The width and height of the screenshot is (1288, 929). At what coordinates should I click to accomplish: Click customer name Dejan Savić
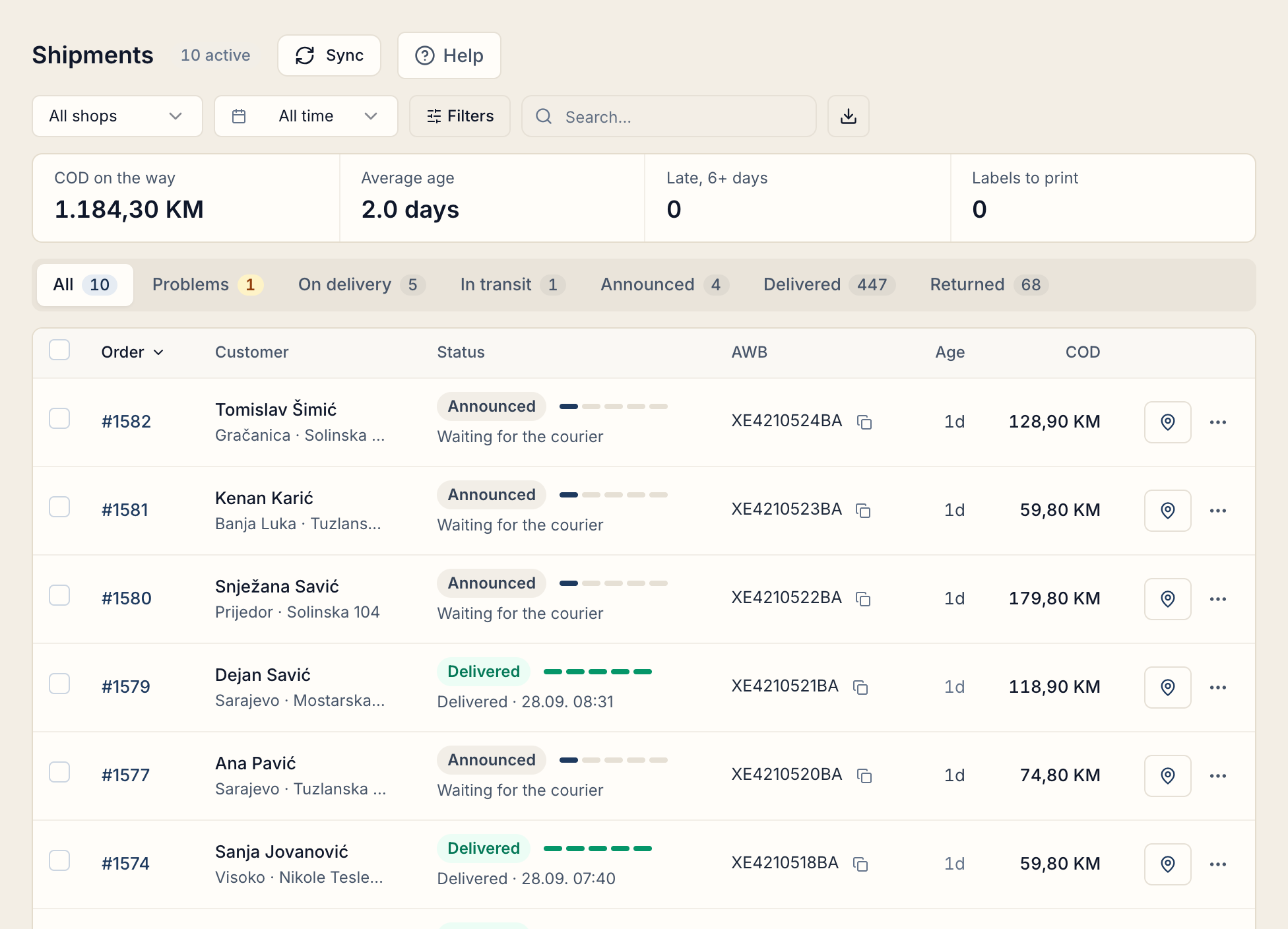click(263, 675)
